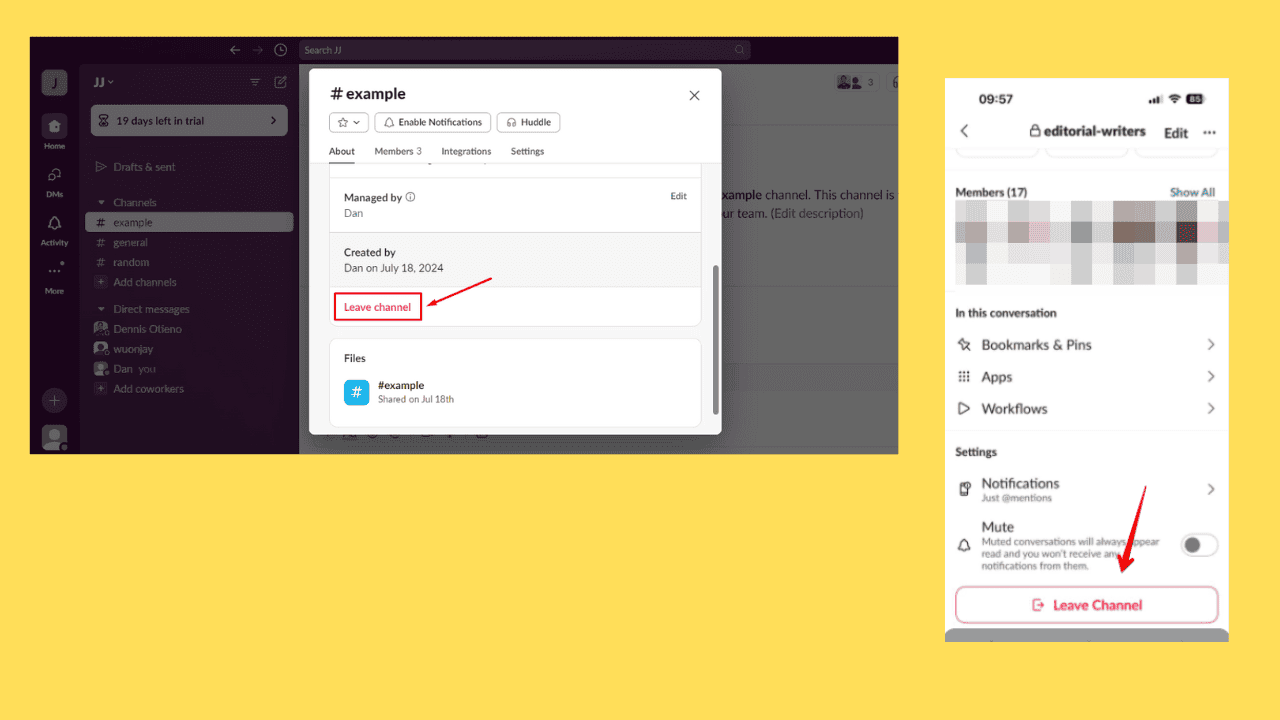Tap the Bookmarks & Pins star icon

(x=964, y=344)
